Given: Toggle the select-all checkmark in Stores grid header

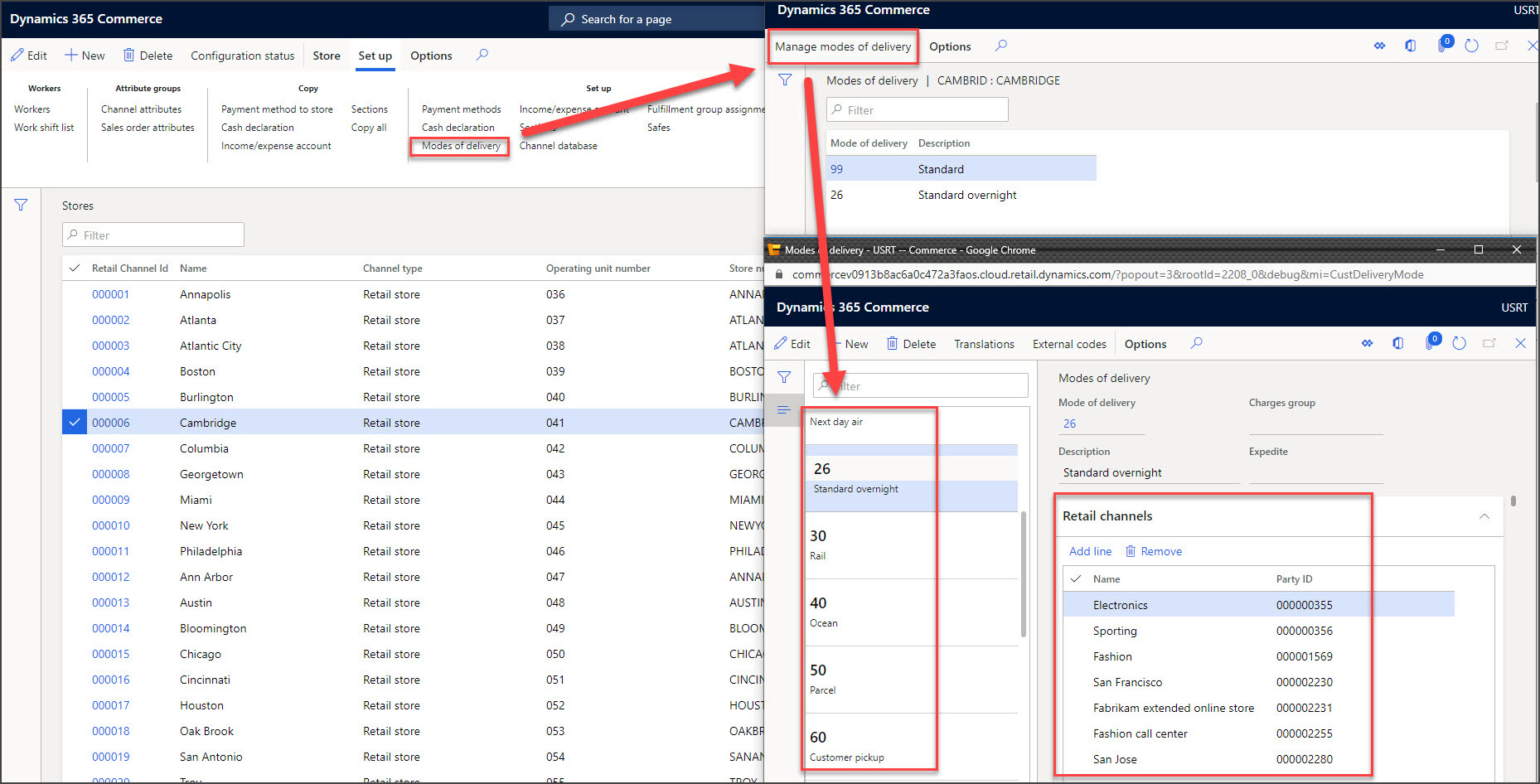Looking at the screenshot, I should (x=75, y=268).
